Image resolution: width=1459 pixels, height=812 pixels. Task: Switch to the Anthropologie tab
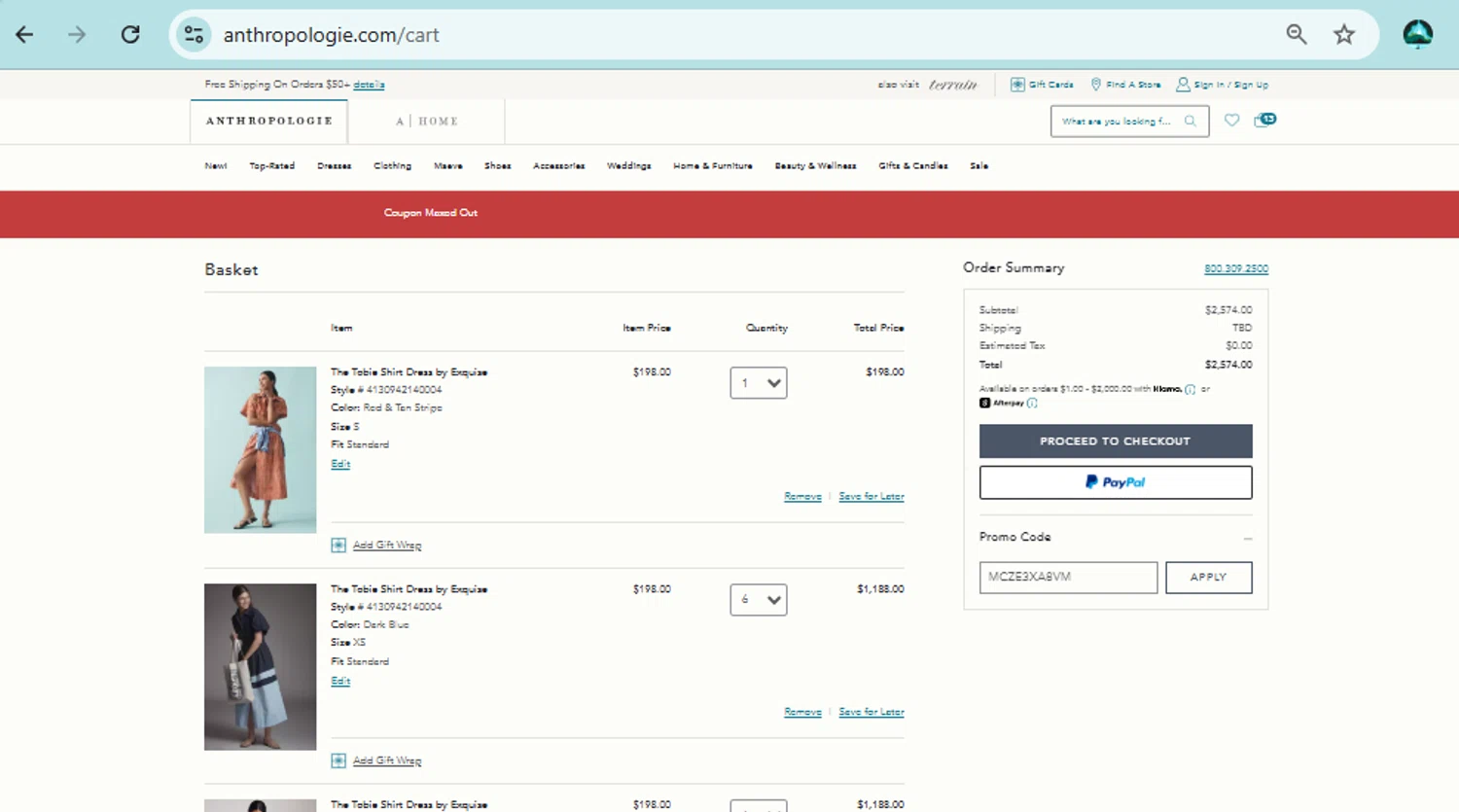pyautogui.click(x=269, y=122)
